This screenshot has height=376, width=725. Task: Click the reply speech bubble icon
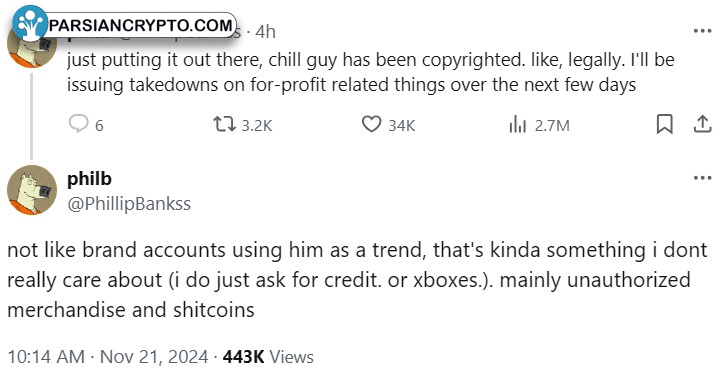point(78,124)
